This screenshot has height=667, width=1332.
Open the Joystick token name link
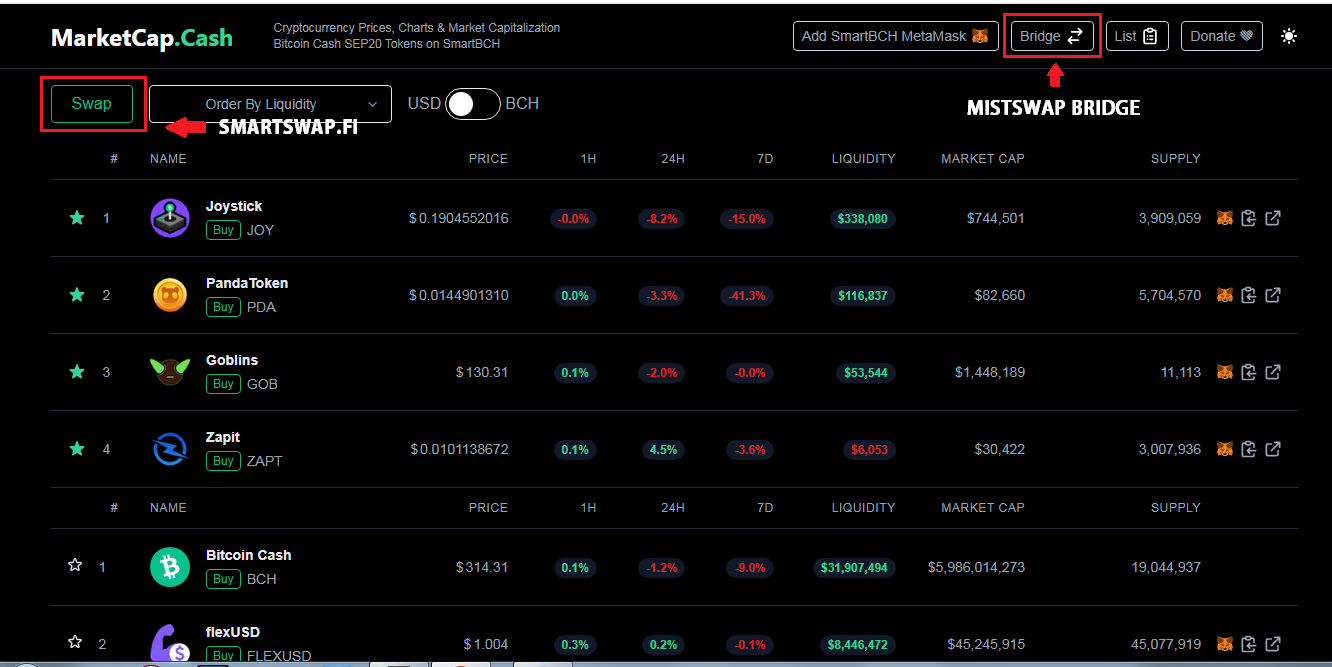pyautogui.click(x=234, y=206)
